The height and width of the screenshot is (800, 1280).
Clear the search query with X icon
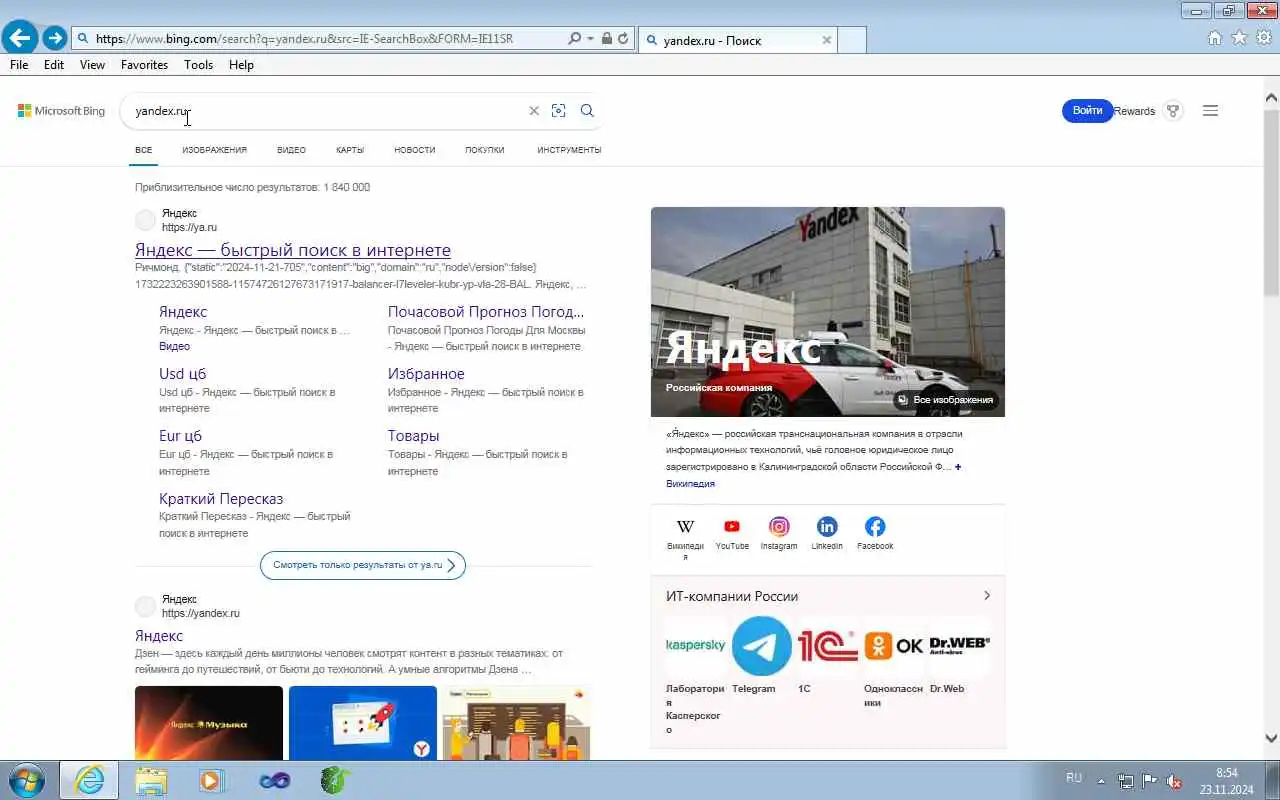point(533,111)
